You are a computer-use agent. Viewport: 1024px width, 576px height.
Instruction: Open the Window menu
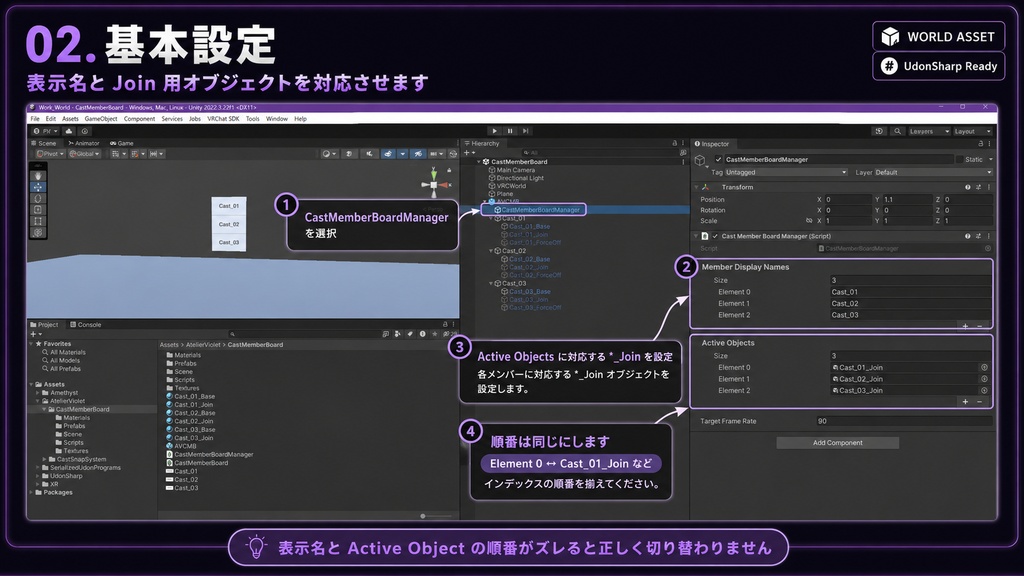pos(277,119)
